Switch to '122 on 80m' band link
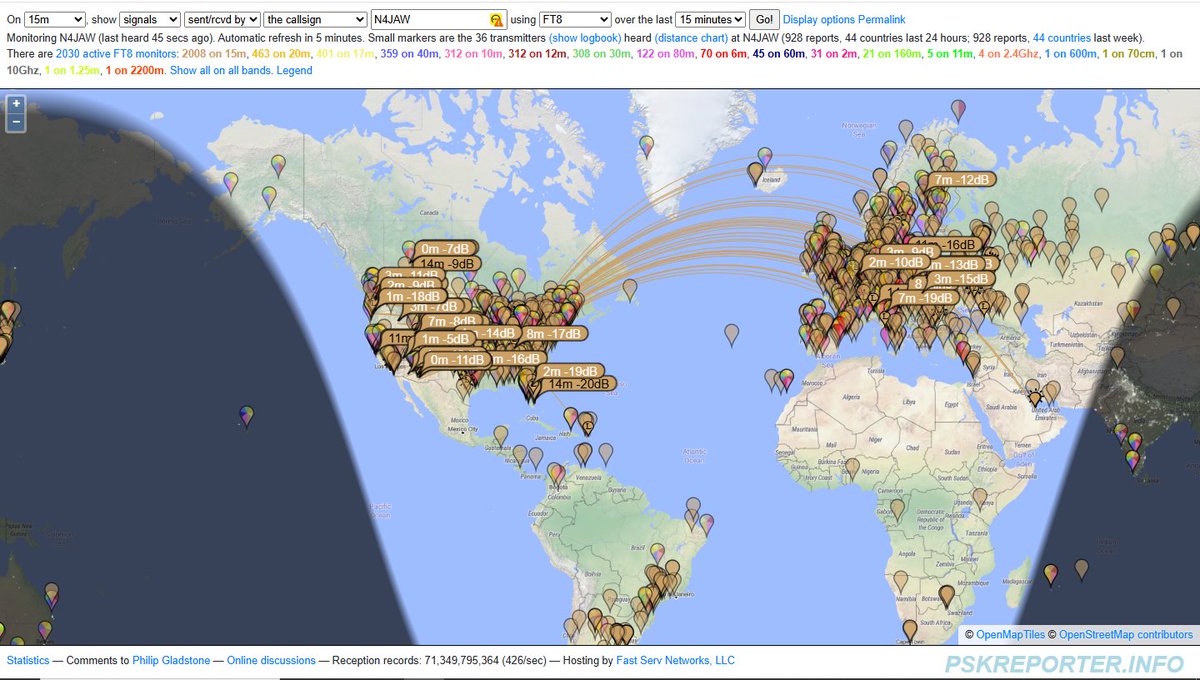 click(x=666, y=54)
